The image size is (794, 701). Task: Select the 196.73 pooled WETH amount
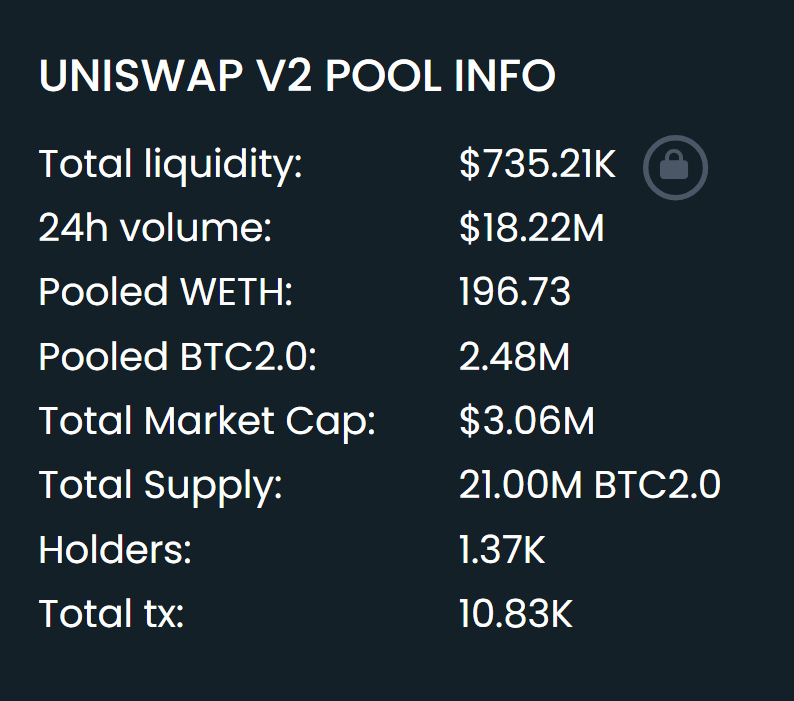(514, 292)
